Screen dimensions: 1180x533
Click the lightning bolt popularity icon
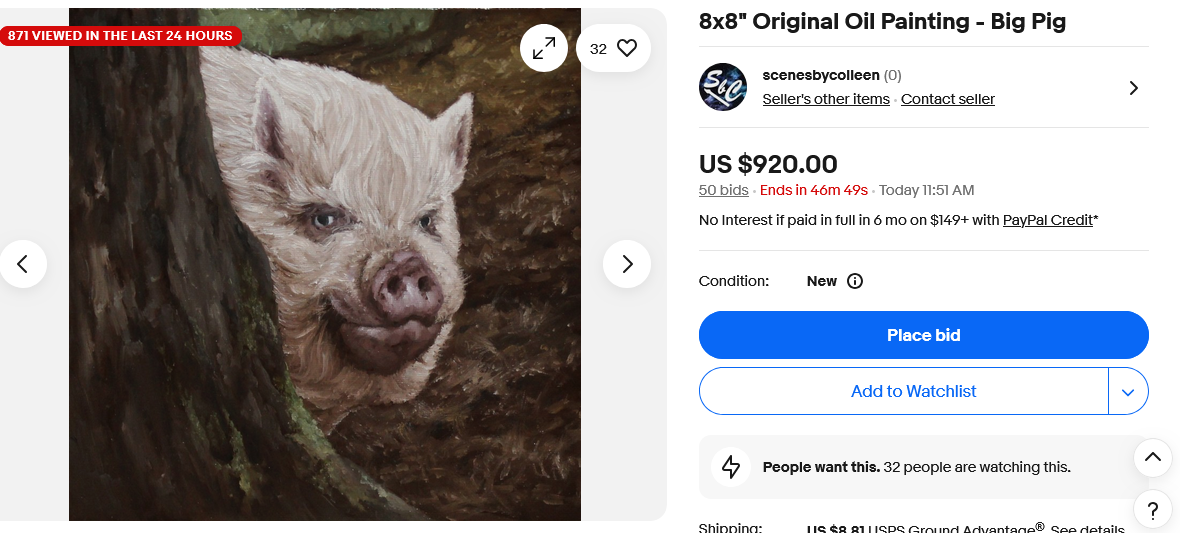(x=731, y=467)
